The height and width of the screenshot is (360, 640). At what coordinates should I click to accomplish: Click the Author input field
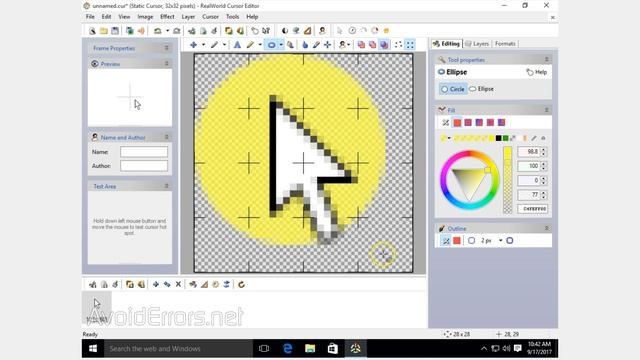(144, 166)
